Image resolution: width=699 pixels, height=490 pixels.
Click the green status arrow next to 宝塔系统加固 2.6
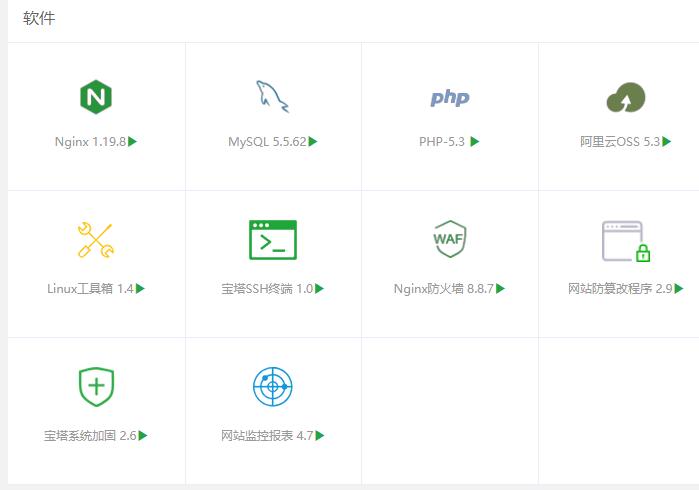(x=143, y=436)
